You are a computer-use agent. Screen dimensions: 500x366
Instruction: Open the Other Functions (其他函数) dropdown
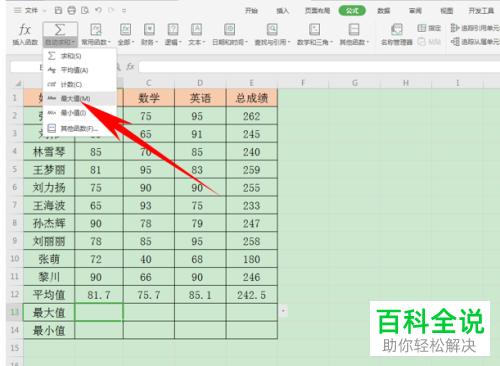coord(354,42)
